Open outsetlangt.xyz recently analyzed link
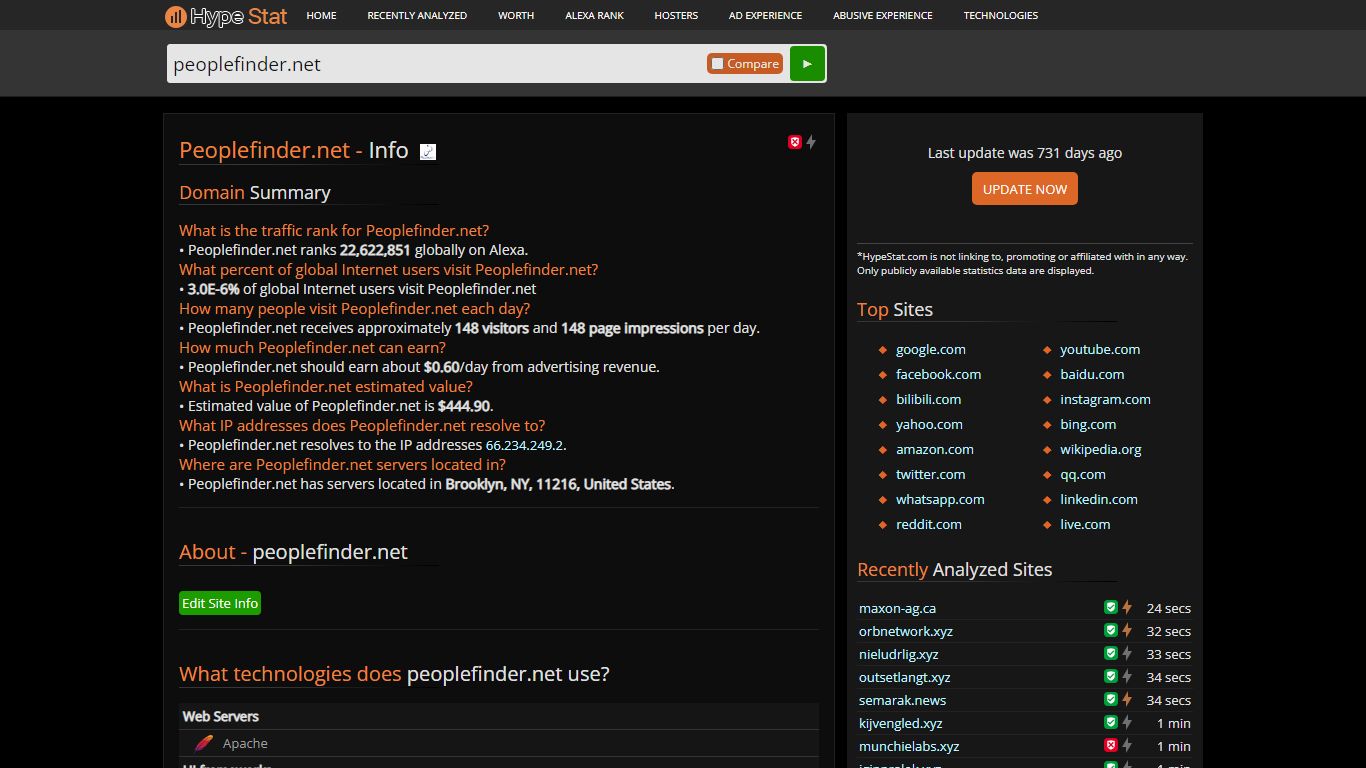 904,677
